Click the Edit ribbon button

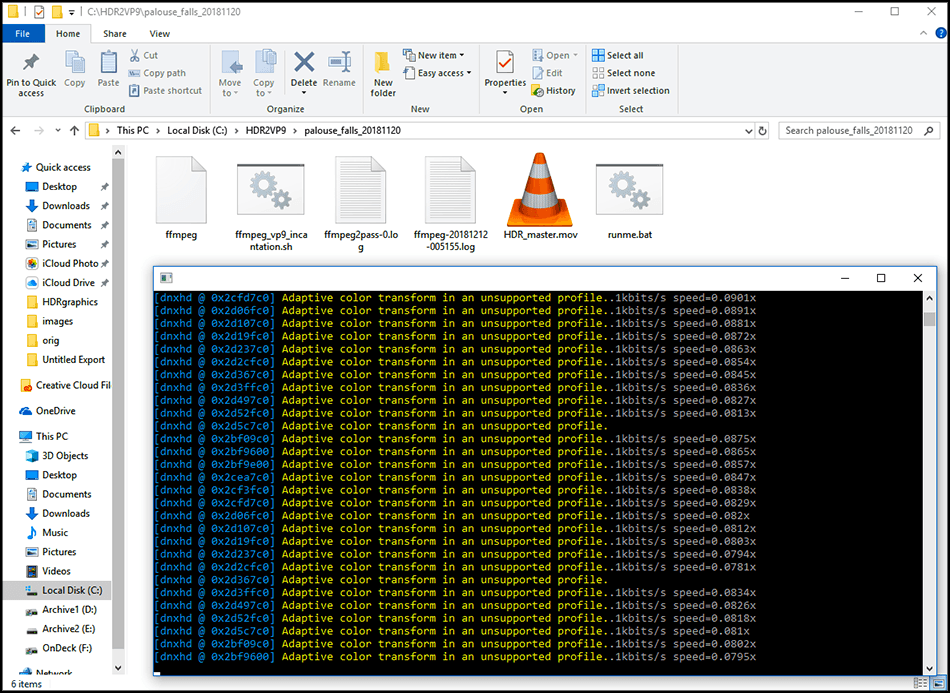[548, 73]
